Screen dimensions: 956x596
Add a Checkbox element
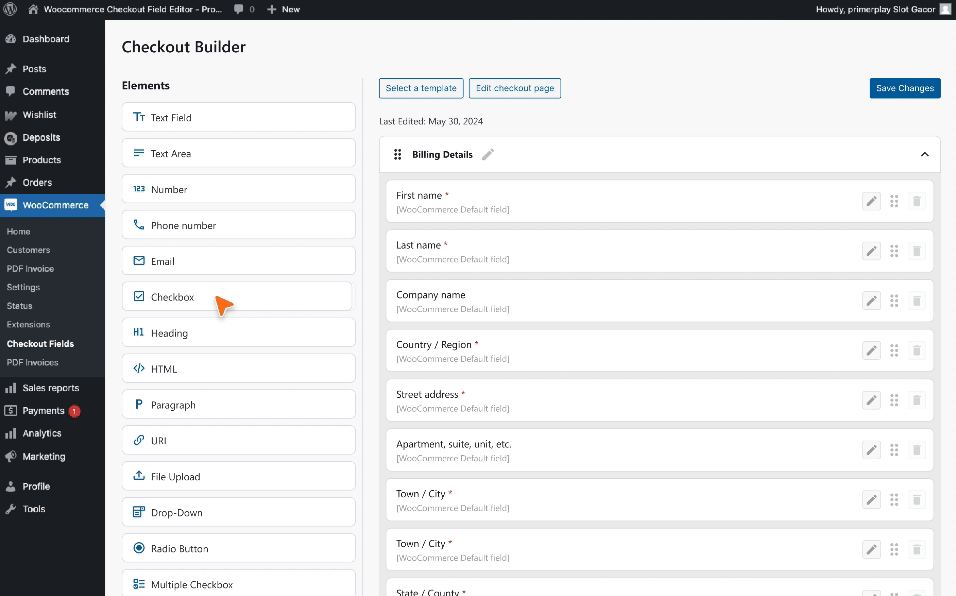tap(238, 297)
